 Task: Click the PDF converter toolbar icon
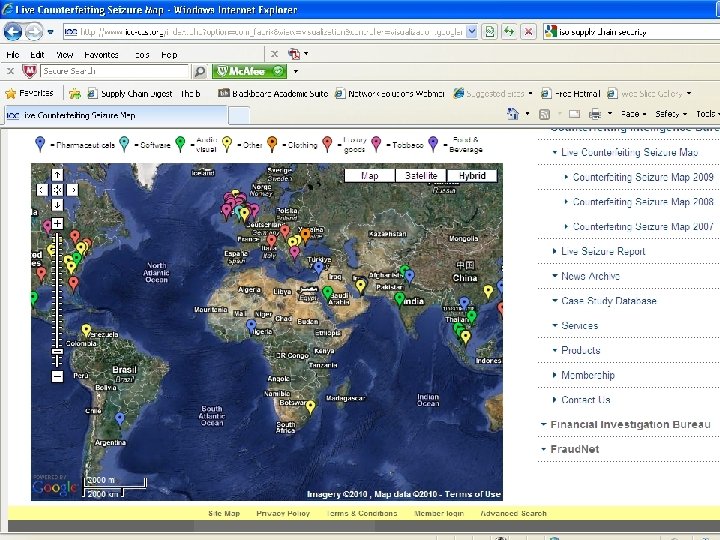294,54
